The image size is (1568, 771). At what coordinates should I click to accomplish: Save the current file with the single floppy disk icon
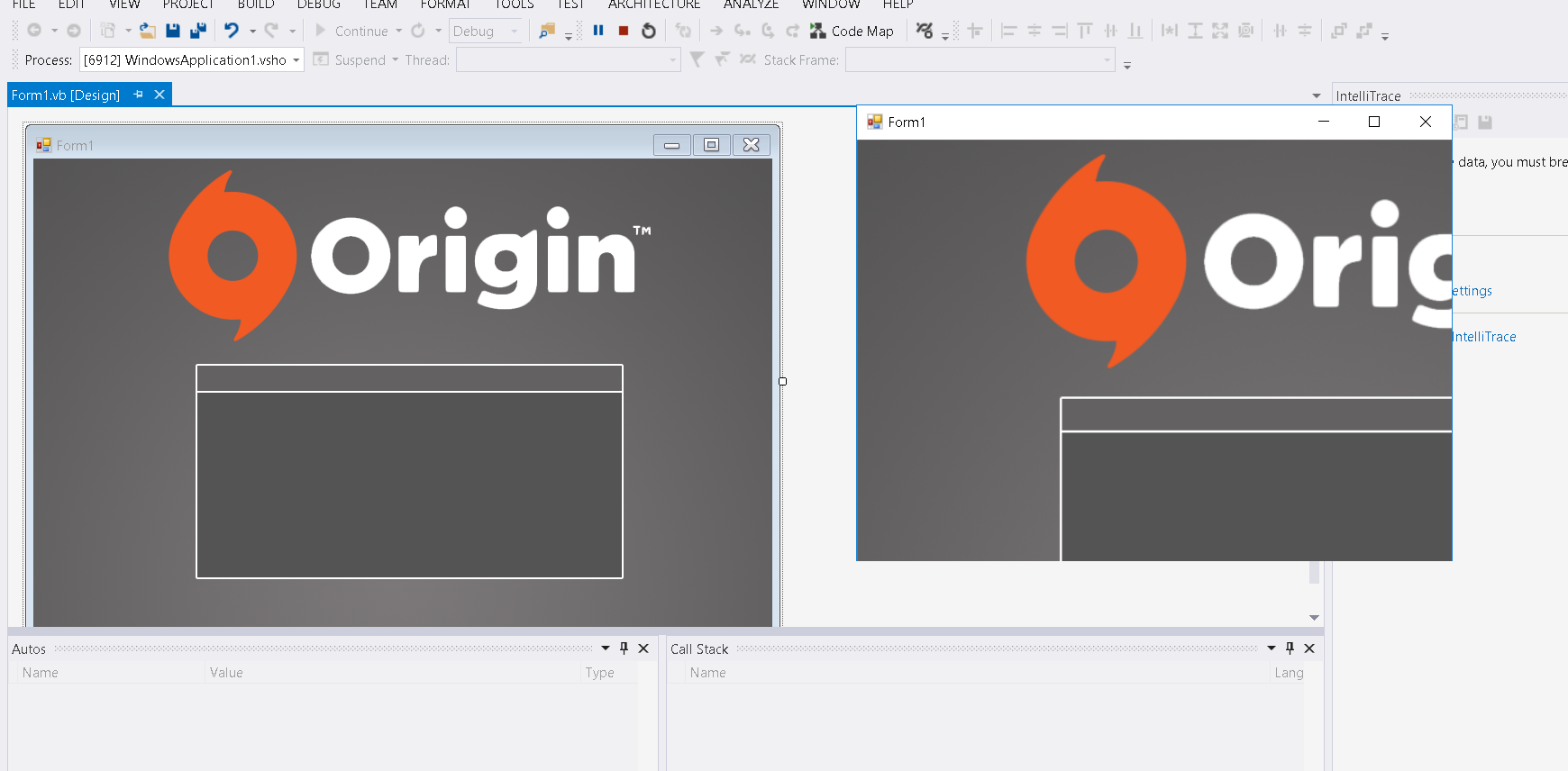173,31
